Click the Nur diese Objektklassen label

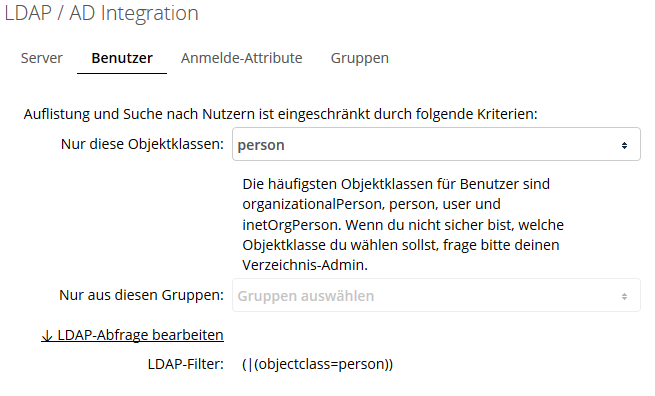(142, 144)
